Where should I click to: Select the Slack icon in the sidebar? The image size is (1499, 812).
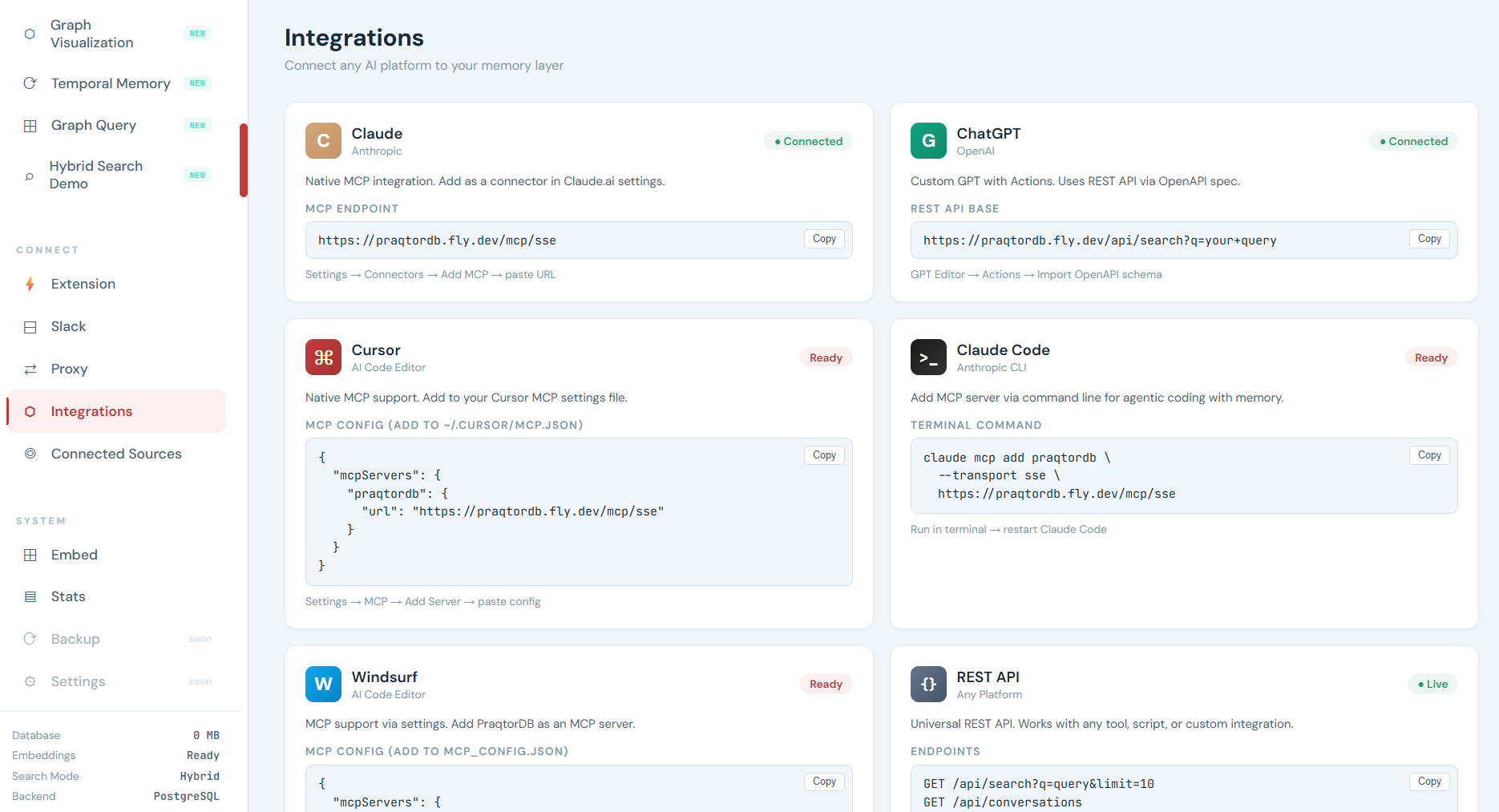(x=30, y=326)
